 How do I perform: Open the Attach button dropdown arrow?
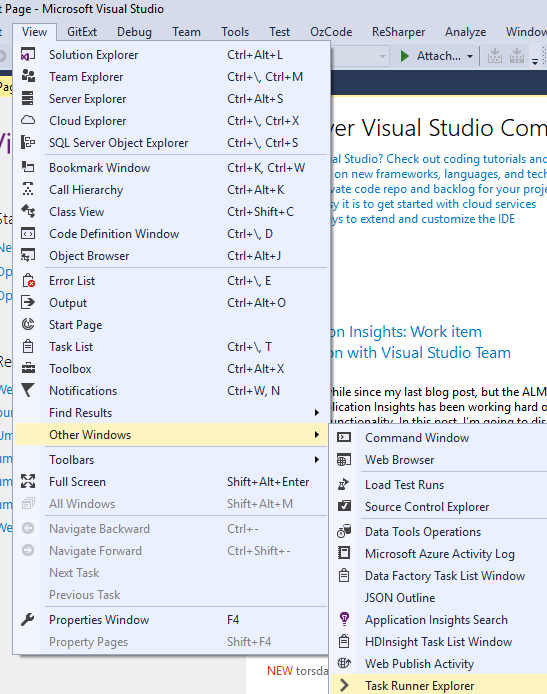click(x=470, y=56)
